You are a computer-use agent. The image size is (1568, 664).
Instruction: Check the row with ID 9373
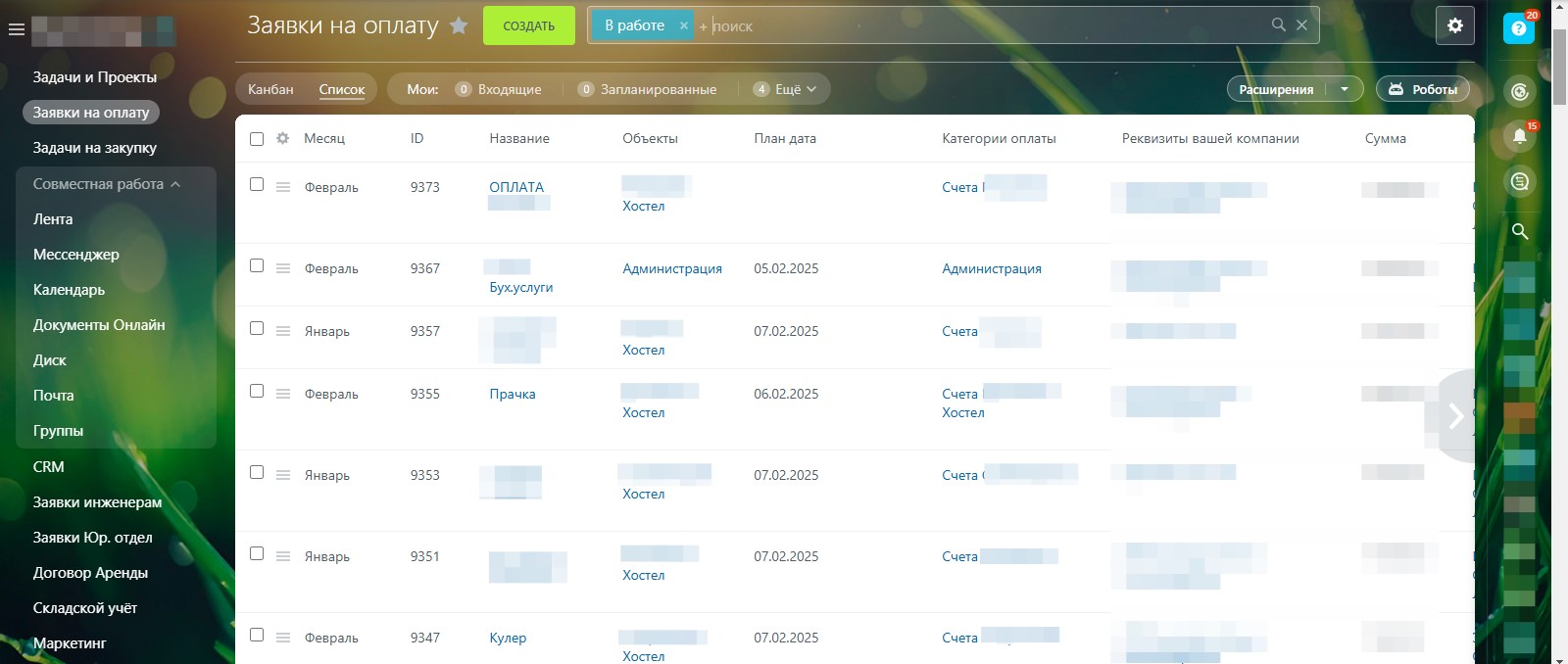[257, 184]
